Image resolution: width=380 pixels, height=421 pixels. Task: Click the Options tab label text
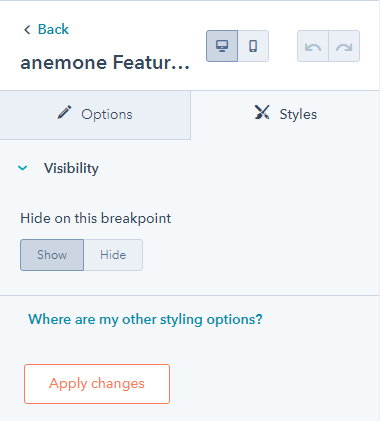click(x=107, y=115)
